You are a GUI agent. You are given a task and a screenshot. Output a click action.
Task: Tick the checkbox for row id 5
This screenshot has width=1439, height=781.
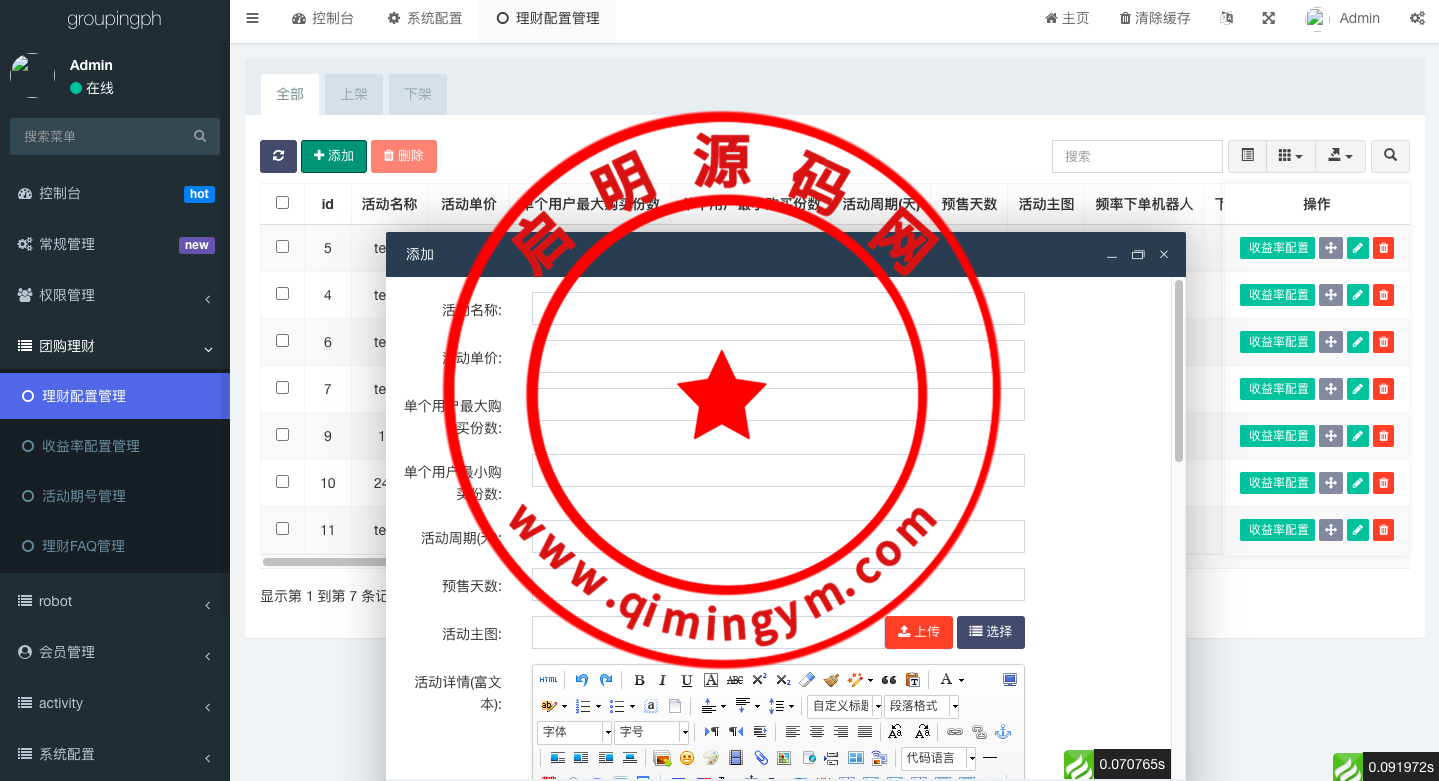pyautogui.click(x=282, y=247)
